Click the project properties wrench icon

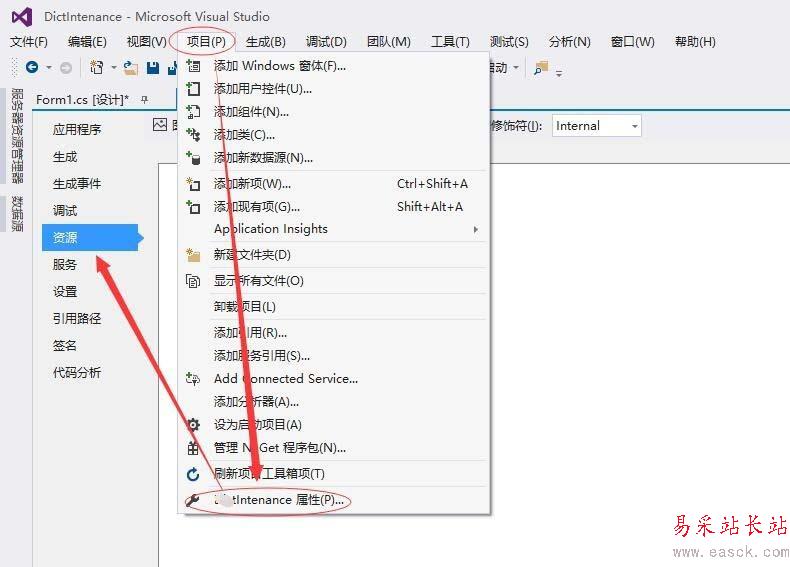pos(193,500)
